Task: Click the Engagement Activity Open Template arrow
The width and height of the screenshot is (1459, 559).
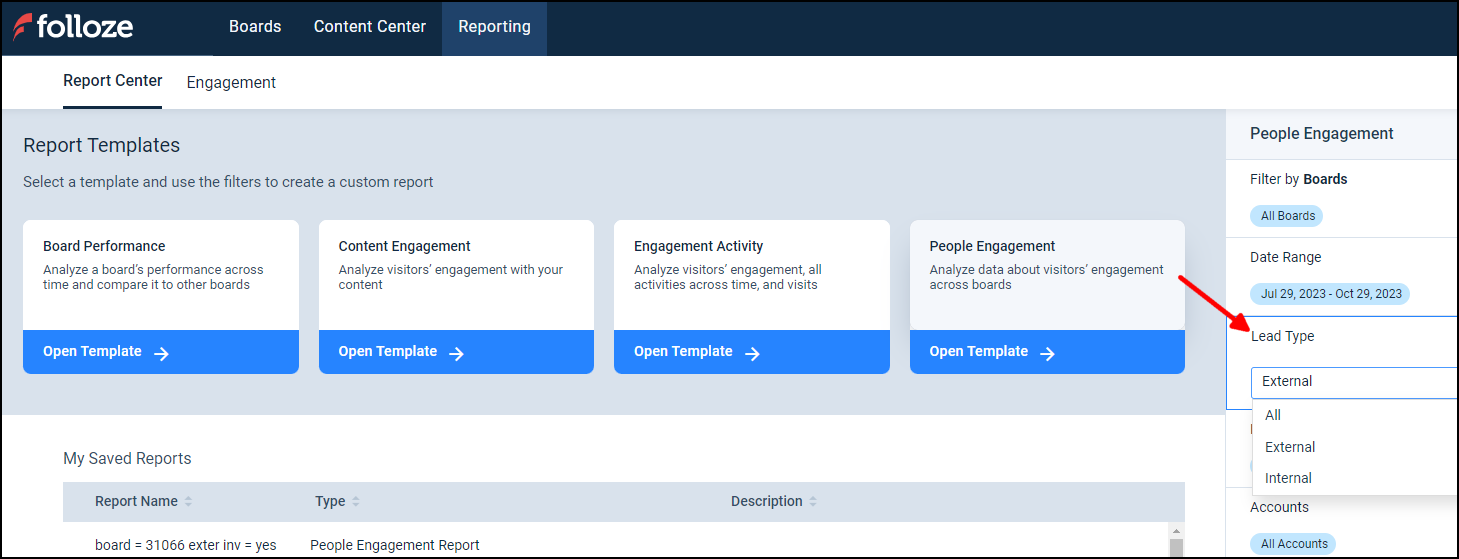Action: (752, 353)
